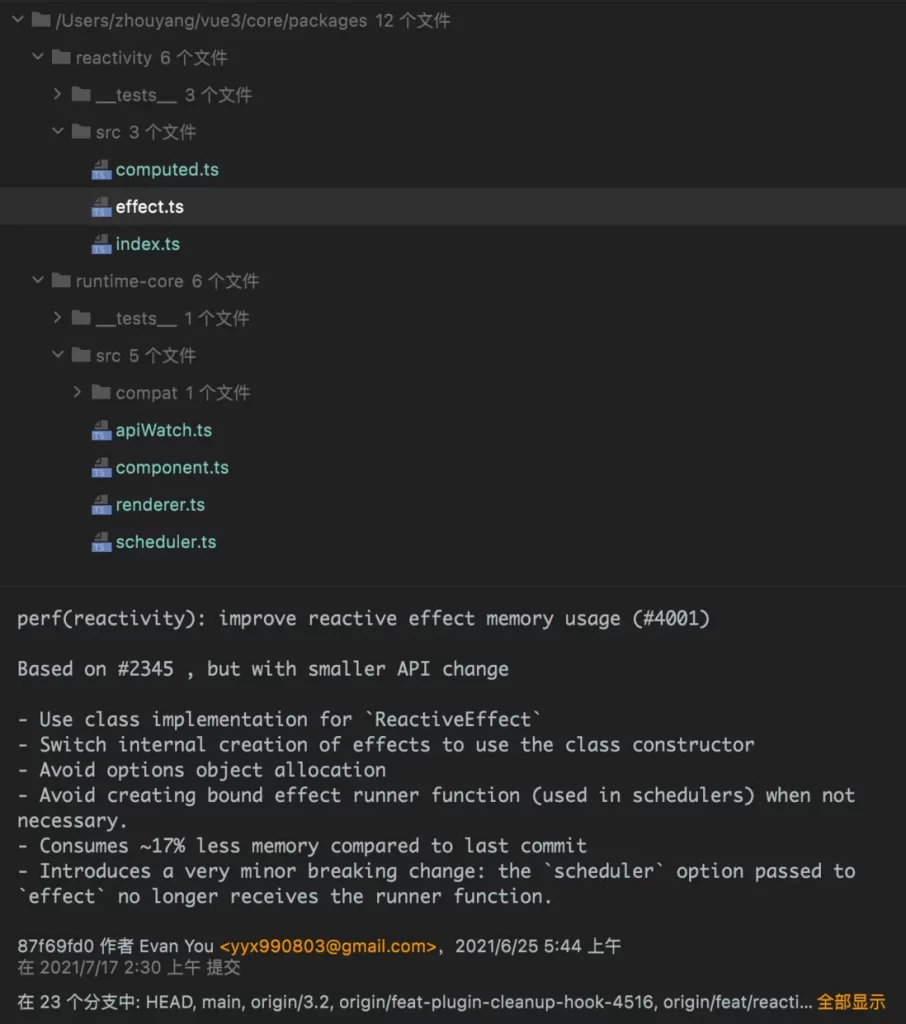Click the computed.ts TypeScript file icon

click(101, 170)
